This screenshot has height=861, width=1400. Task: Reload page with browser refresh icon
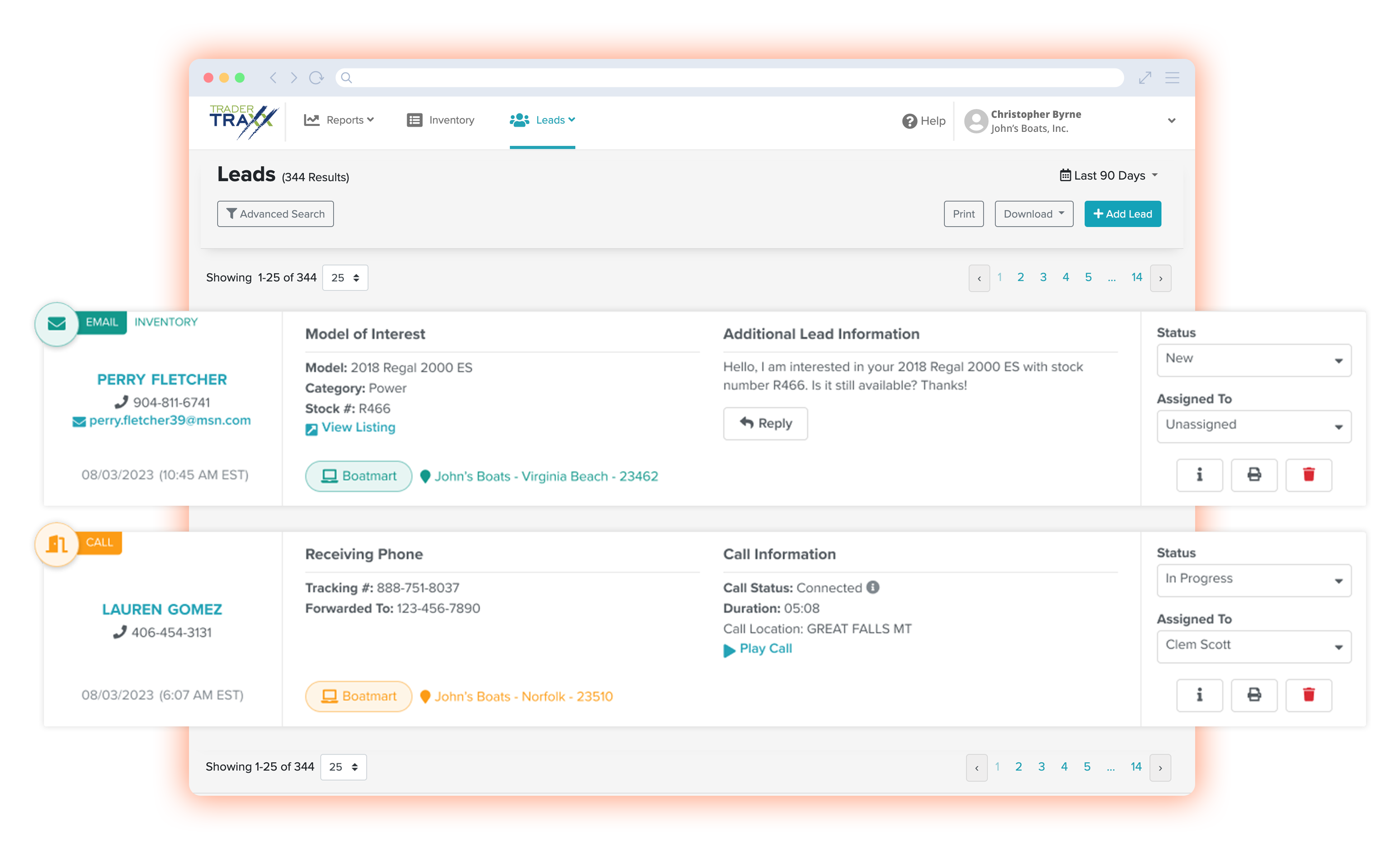(316, 77)
